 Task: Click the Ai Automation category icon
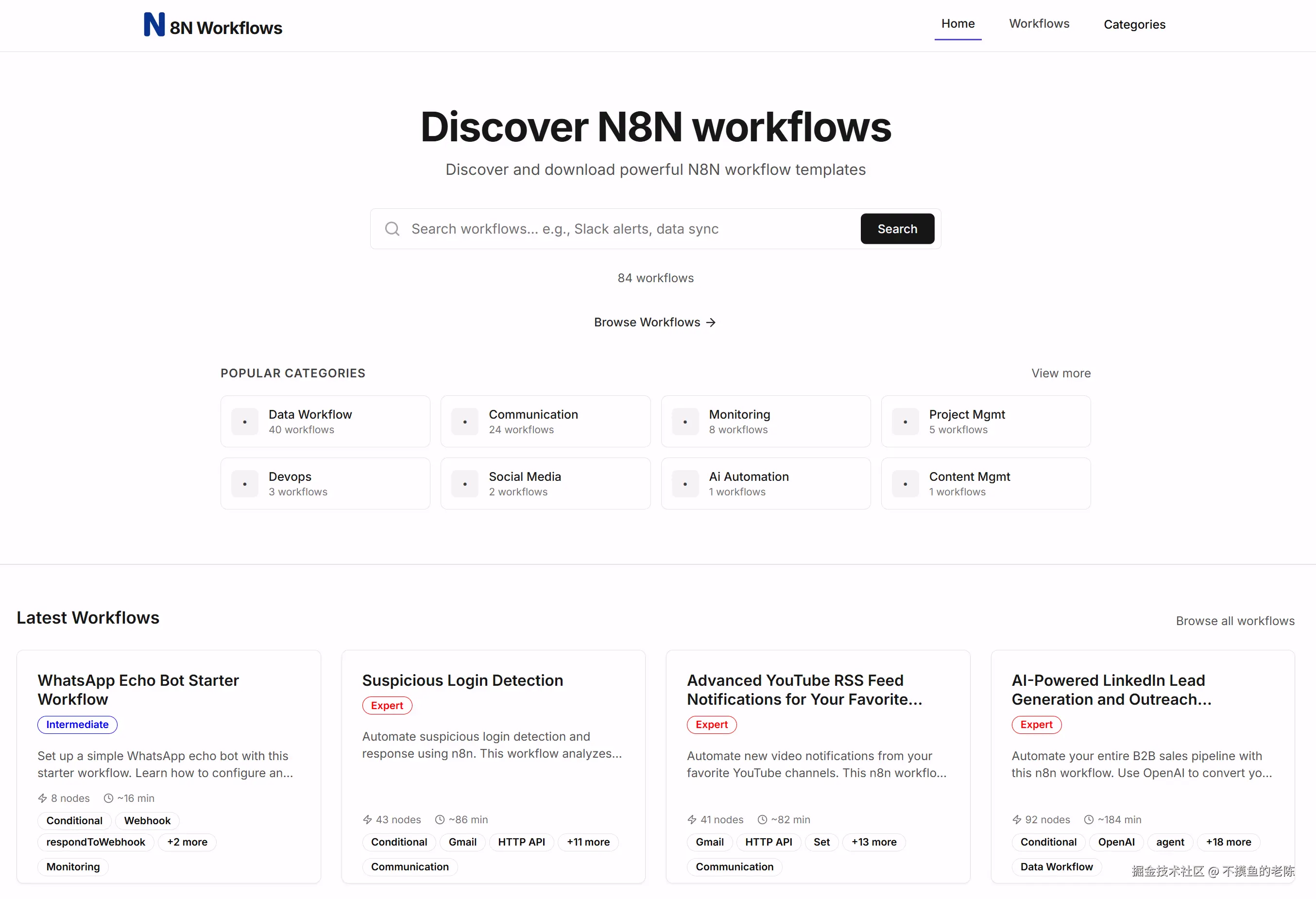684,485
